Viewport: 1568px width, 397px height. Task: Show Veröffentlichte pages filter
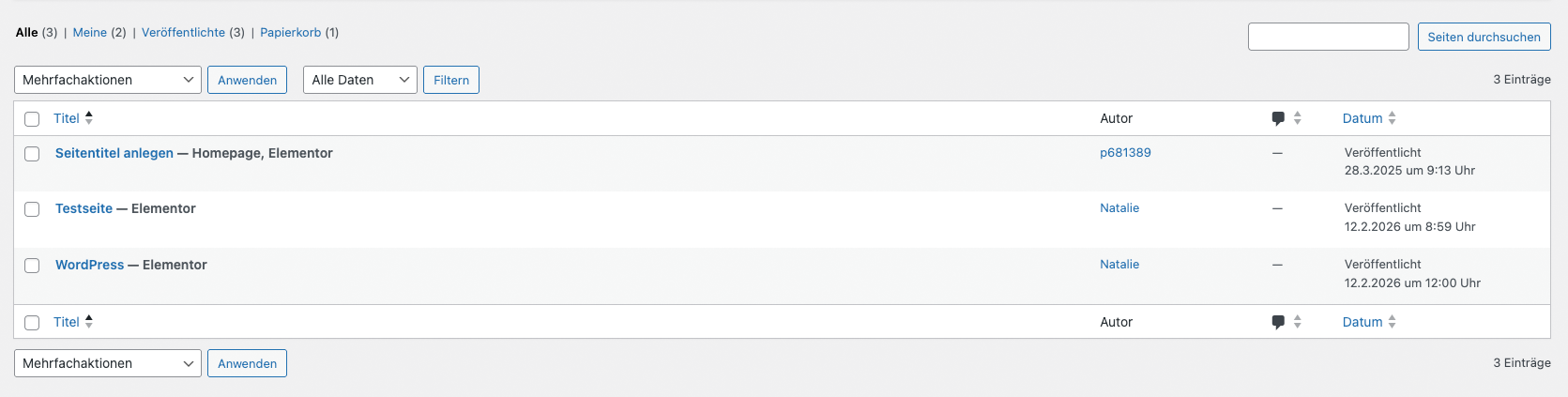click(184, 32)
